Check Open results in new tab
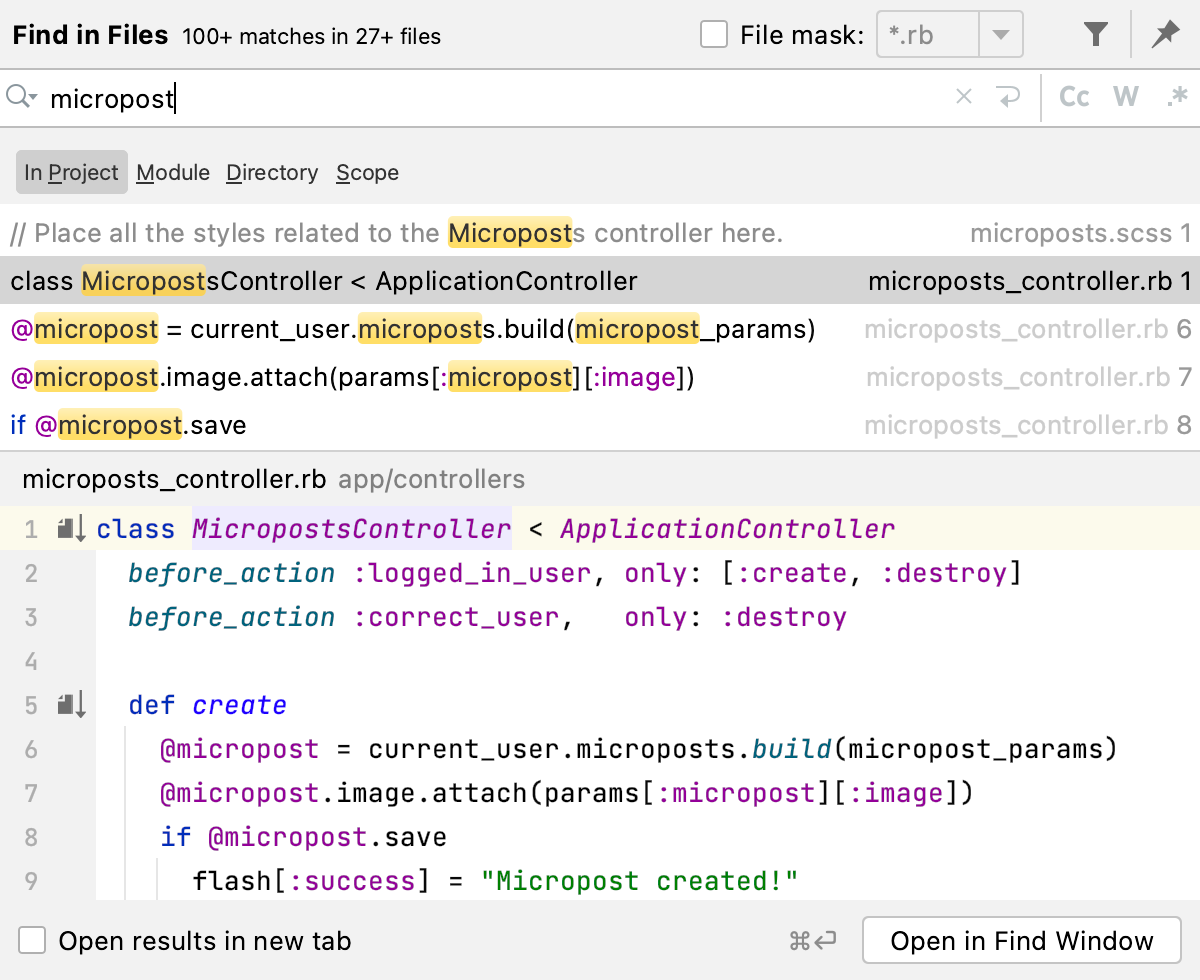This screenshot has width=1200, height=980. (30, 940)
